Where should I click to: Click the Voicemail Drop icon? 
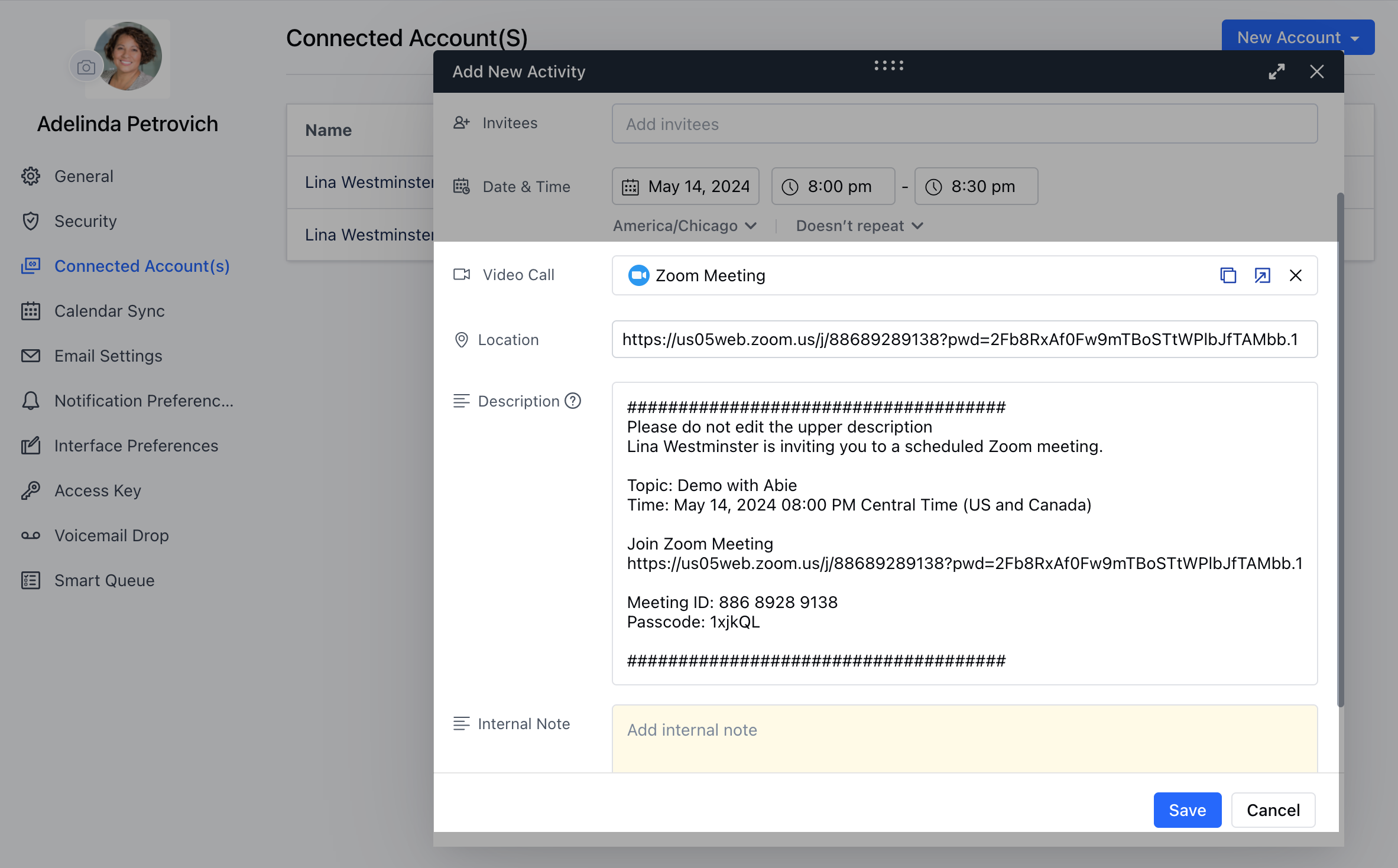click(31, 535)
